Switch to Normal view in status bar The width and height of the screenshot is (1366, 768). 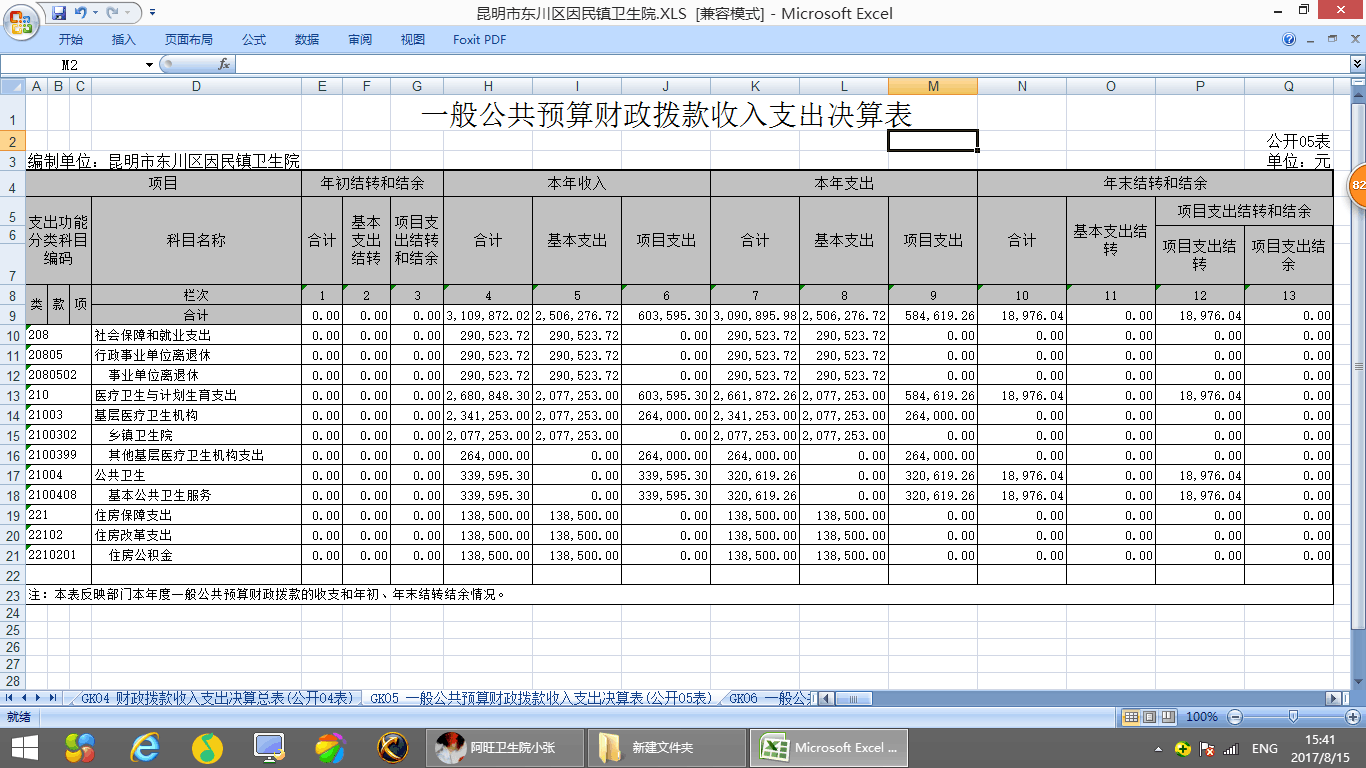click(1131, 717)
